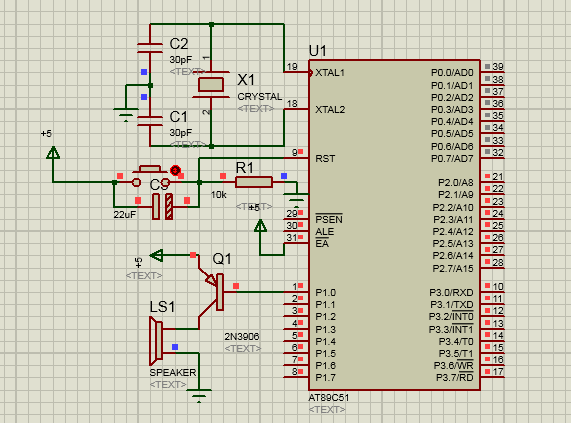571x423 pixels.
Task: Click the EA pin label
Action: pos(322,243)
